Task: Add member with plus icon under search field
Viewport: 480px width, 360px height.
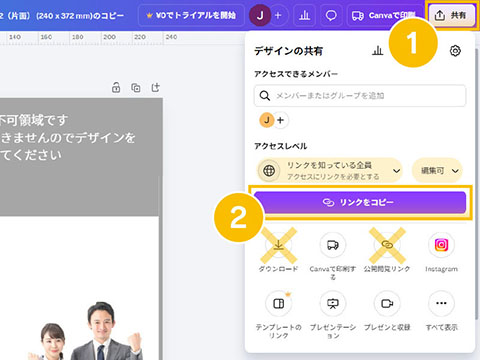Action: pos(281,120)
